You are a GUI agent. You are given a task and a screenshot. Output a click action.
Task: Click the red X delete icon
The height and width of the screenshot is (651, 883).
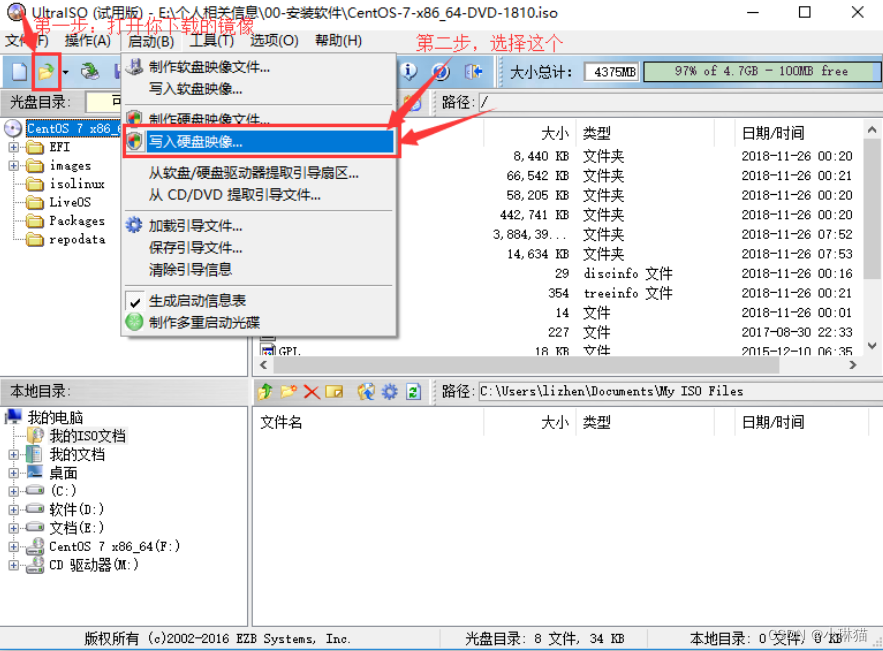pos(311,391)
